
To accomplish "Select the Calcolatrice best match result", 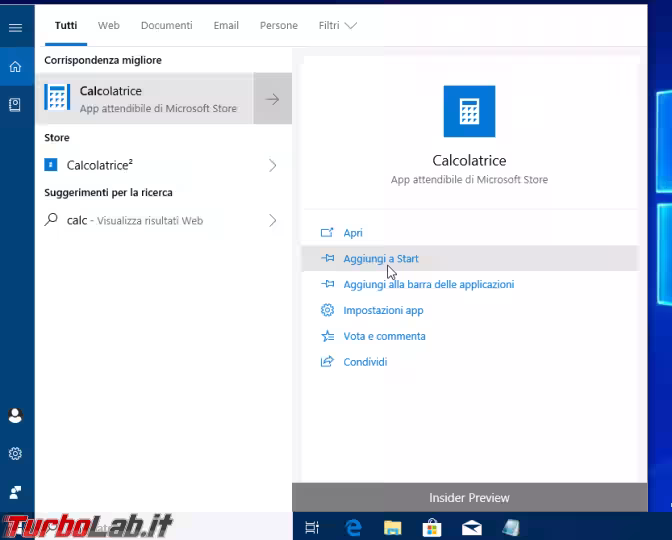I will pyautogui.click(x=144, y=99).
